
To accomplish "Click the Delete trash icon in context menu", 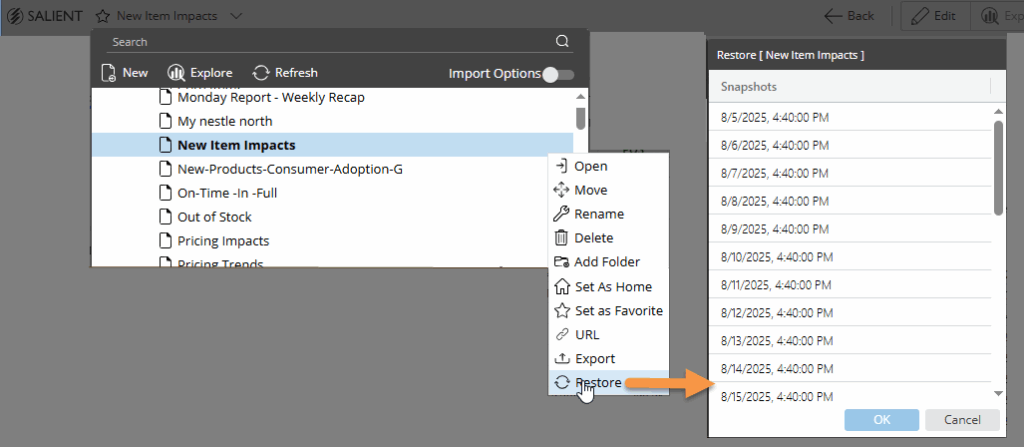I will click(561, 238).
